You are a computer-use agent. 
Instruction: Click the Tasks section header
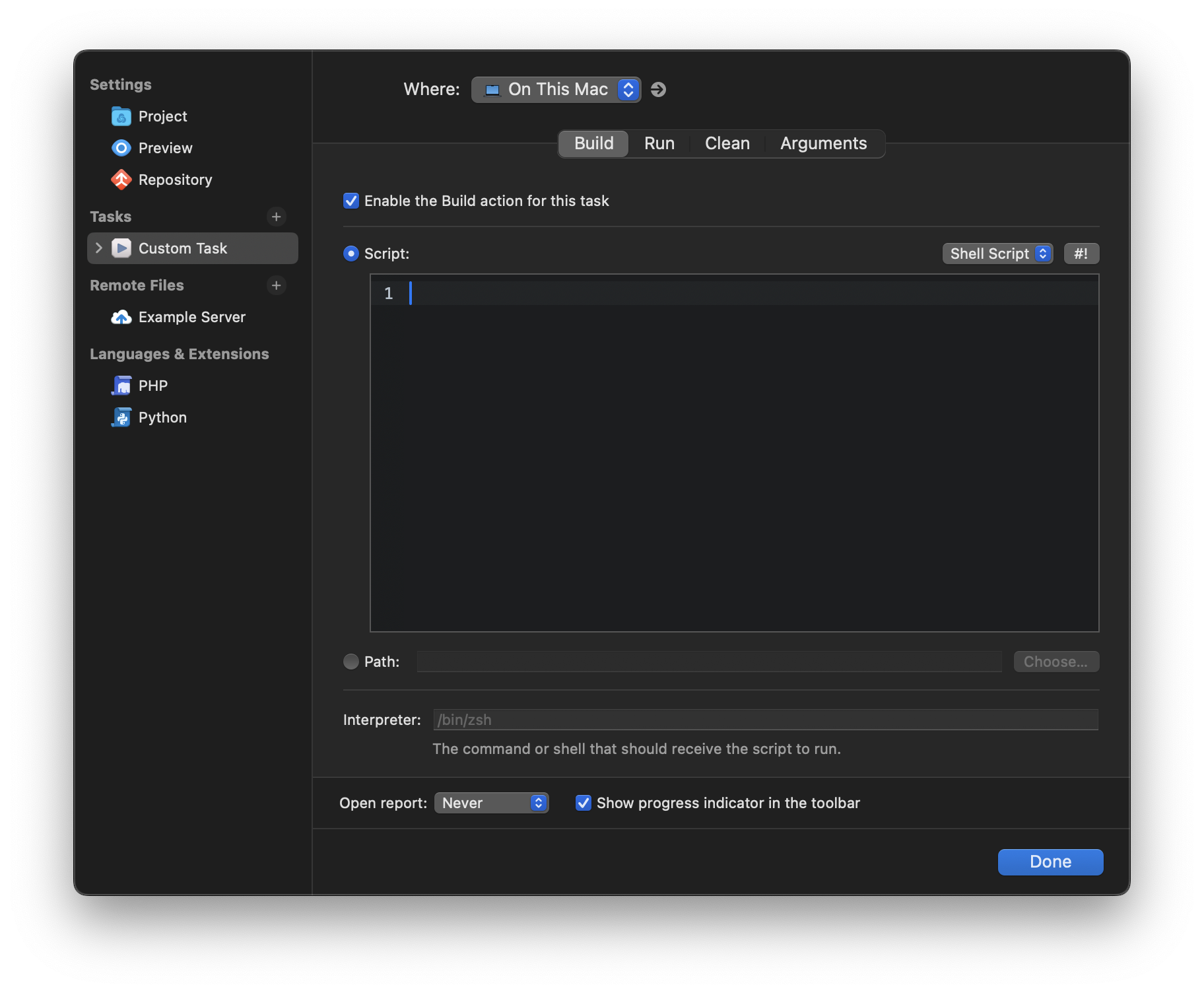(111, 217)
